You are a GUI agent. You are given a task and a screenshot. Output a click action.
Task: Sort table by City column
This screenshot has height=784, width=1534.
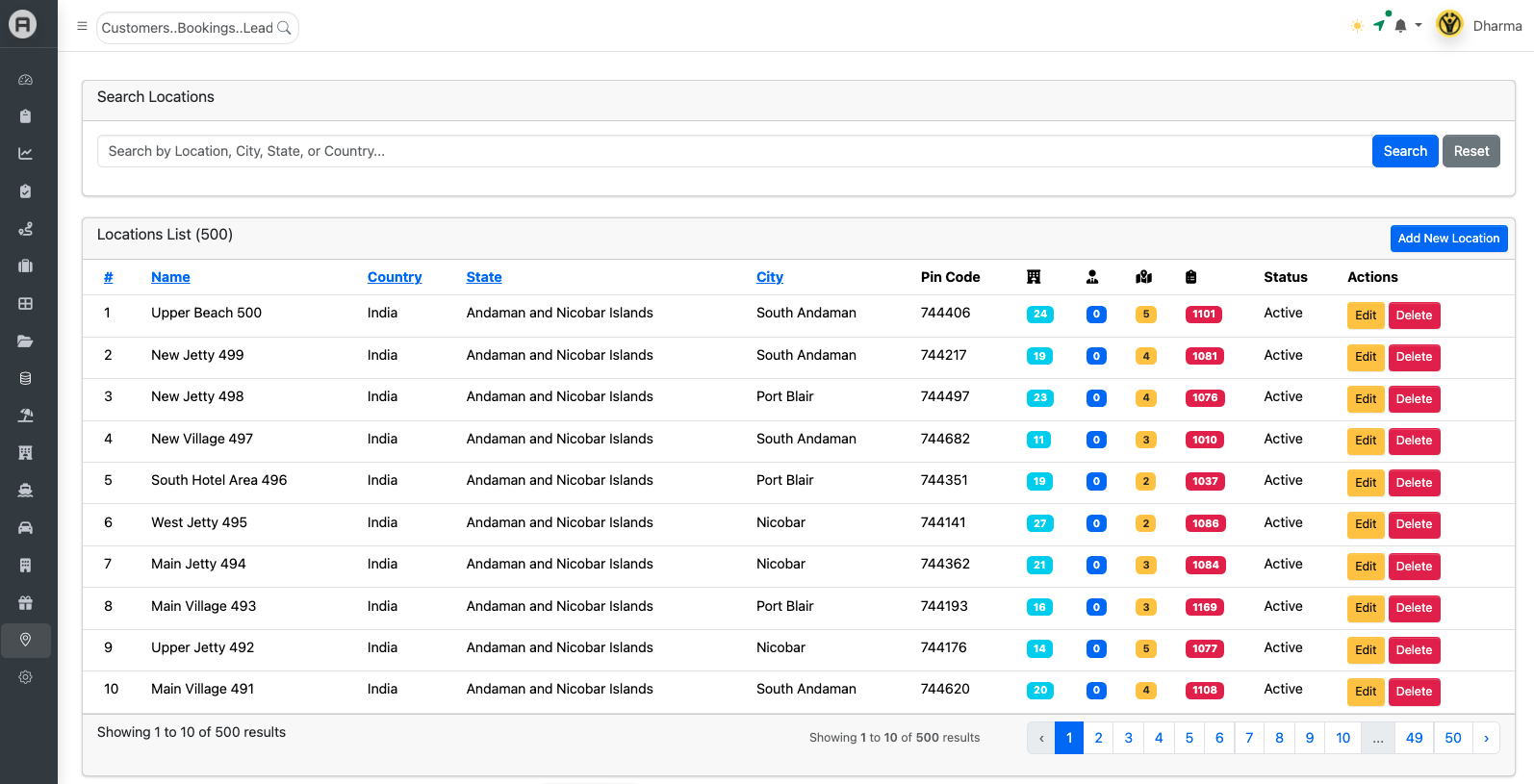pos(770,277)
